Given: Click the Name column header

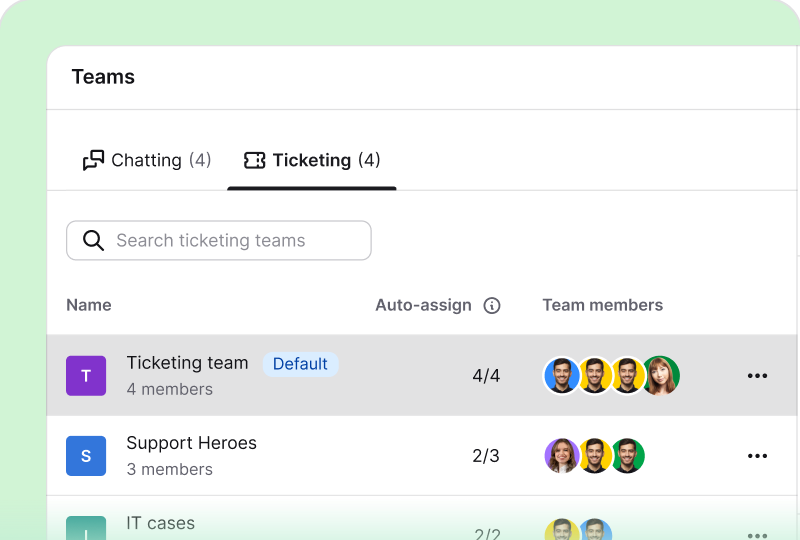Looking at the screenshot, I should click(x=89, y=305).
